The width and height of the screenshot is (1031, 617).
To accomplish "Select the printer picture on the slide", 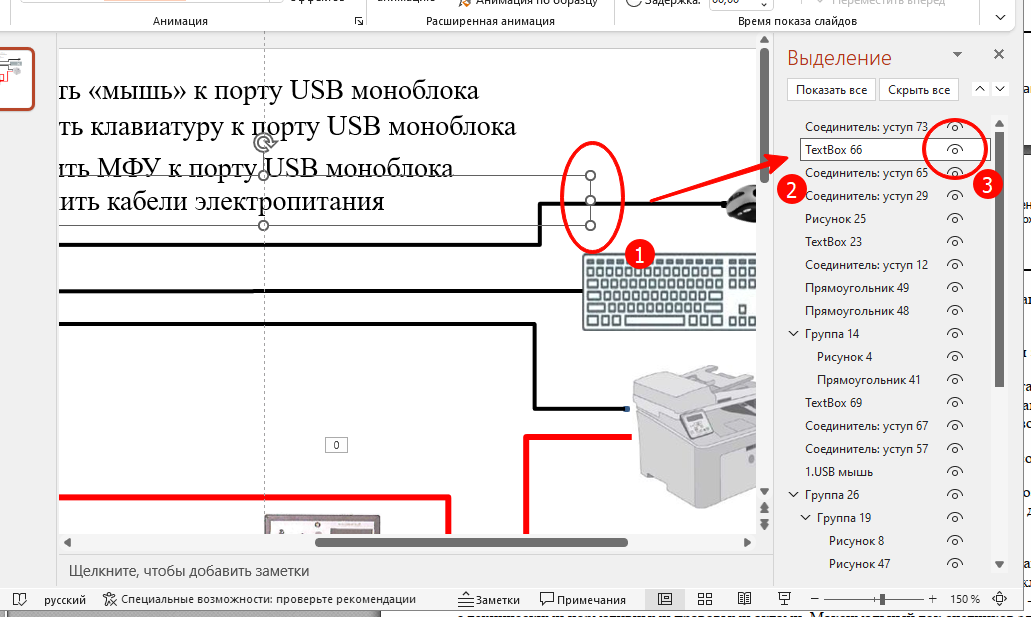I will (x=694, y=435).
